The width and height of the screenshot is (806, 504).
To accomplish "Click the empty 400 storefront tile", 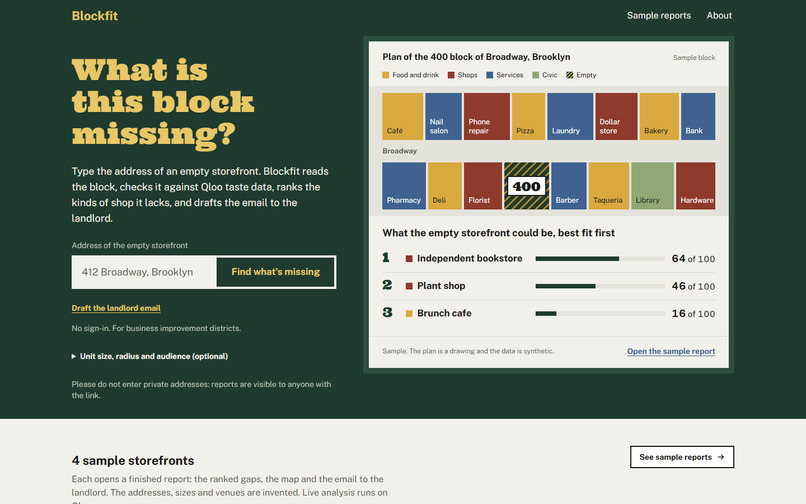I will 526,186.
